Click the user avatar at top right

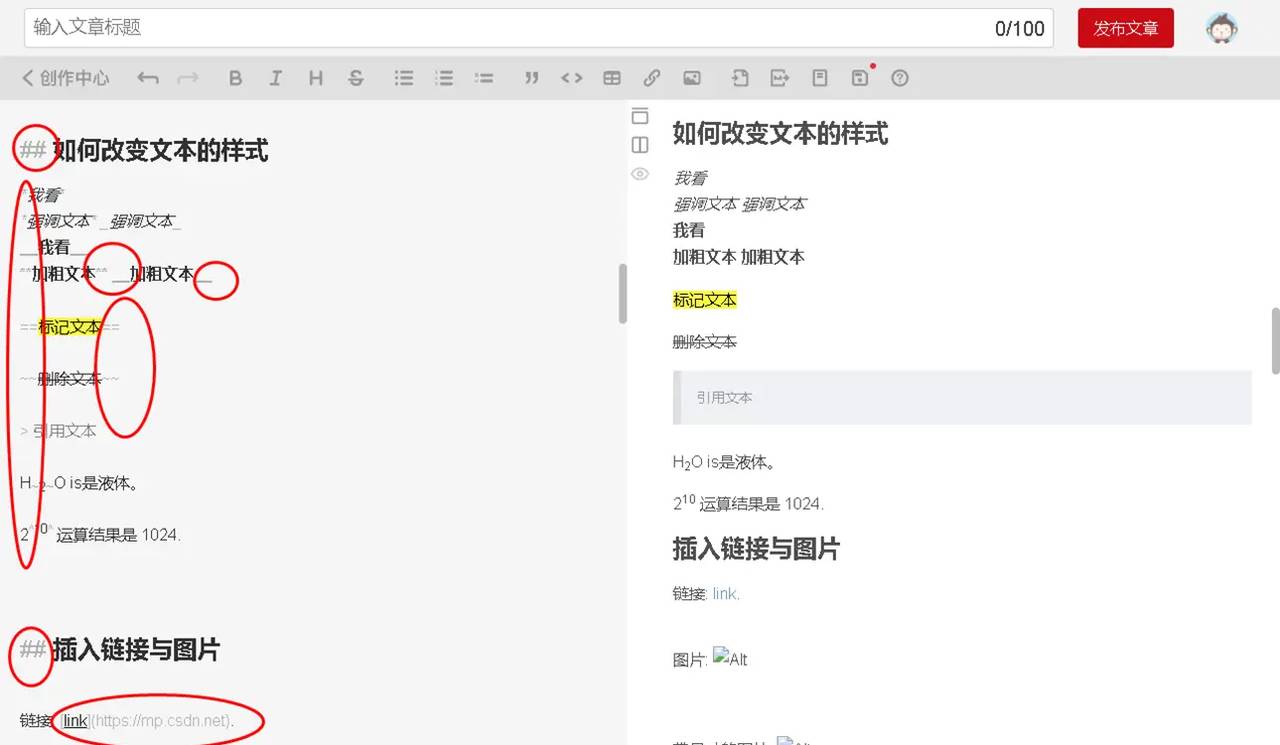click(x=1221, y=28)
